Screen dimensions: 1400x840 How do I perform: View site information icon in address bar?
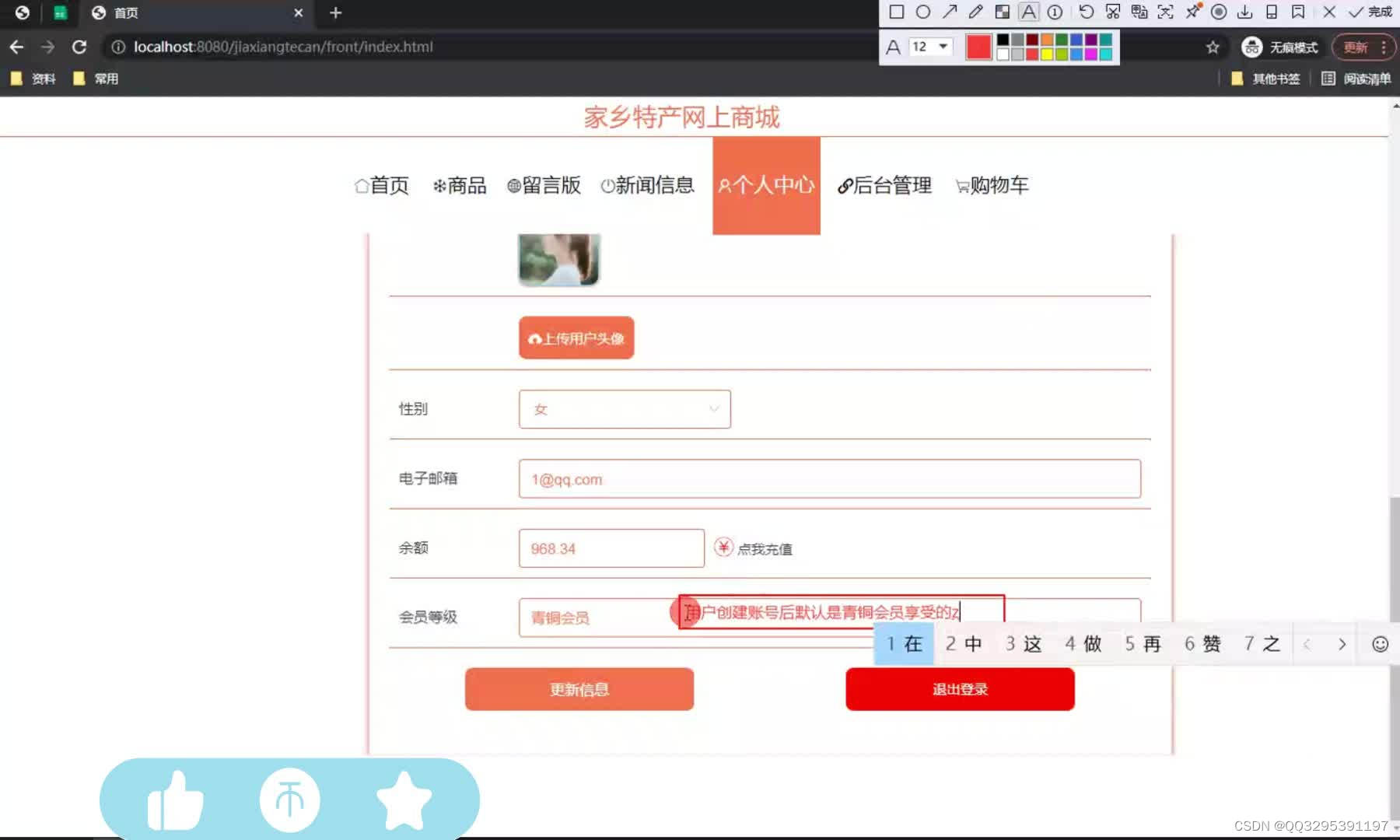click(x=118, y=47)
